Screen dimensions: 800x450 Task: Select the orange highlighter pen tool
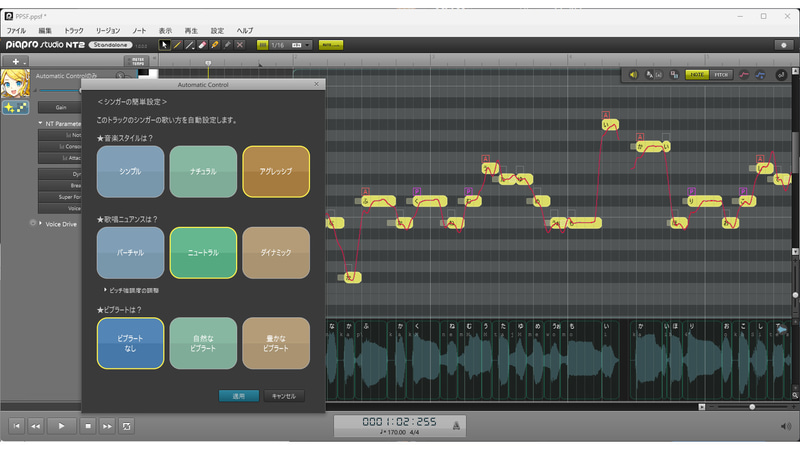tap(214, 45)
